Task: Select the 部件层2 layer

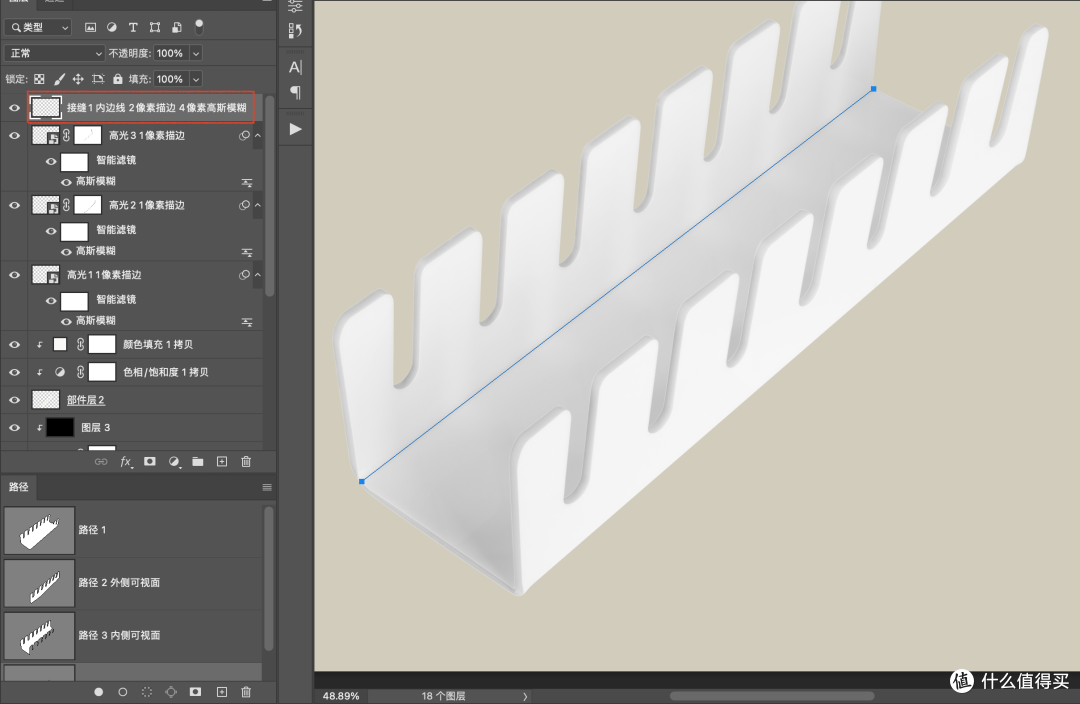Action: click(x=85, y=400)
